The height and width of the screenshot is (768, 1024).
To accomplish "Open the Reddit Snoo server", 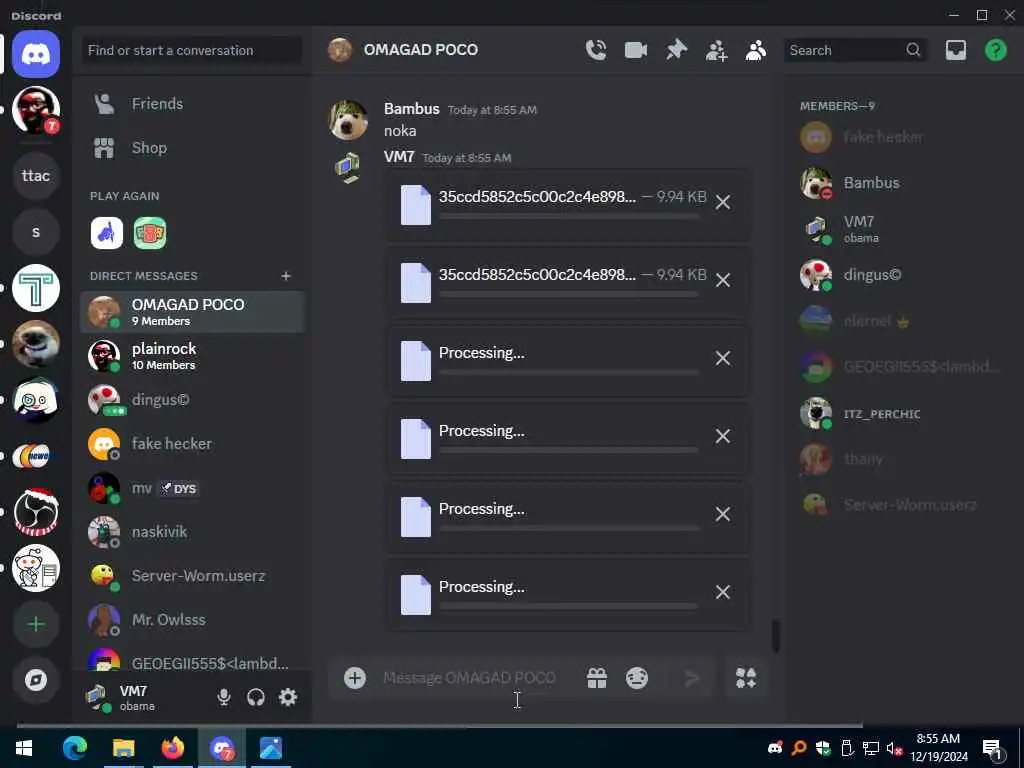I will 36,568.
